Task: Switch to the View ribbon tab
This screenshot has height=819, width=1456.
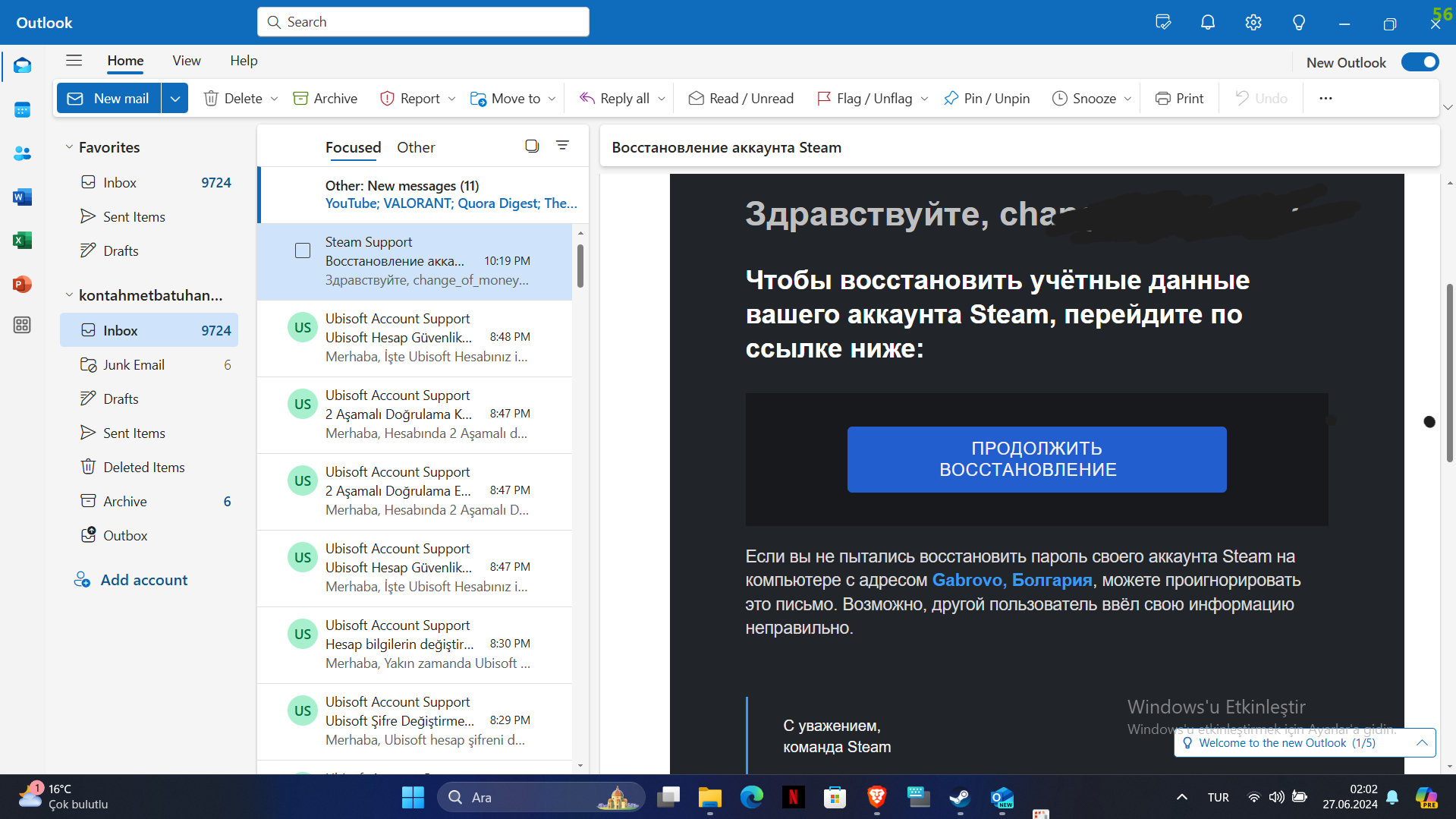Action: [187, 61]
